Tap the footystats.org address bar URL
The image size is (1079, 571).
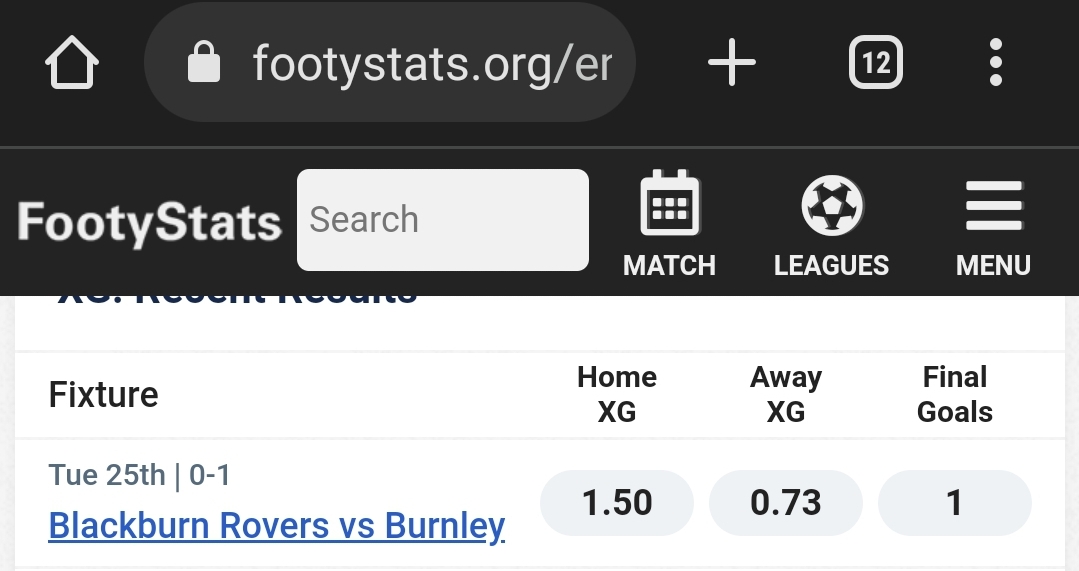click(431, 64)
